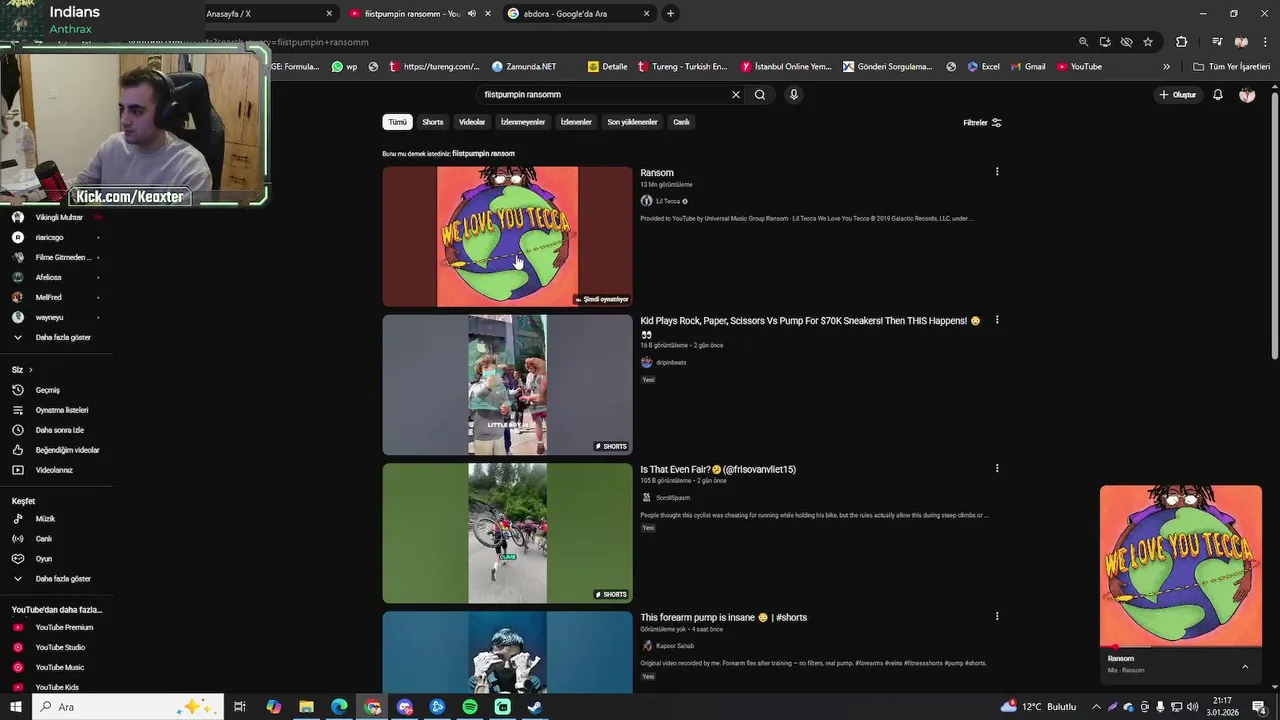Screen dimensions: 1280x720
Task: Open the YouTube account avatar menu
Action: click(x=1247, y=95)
